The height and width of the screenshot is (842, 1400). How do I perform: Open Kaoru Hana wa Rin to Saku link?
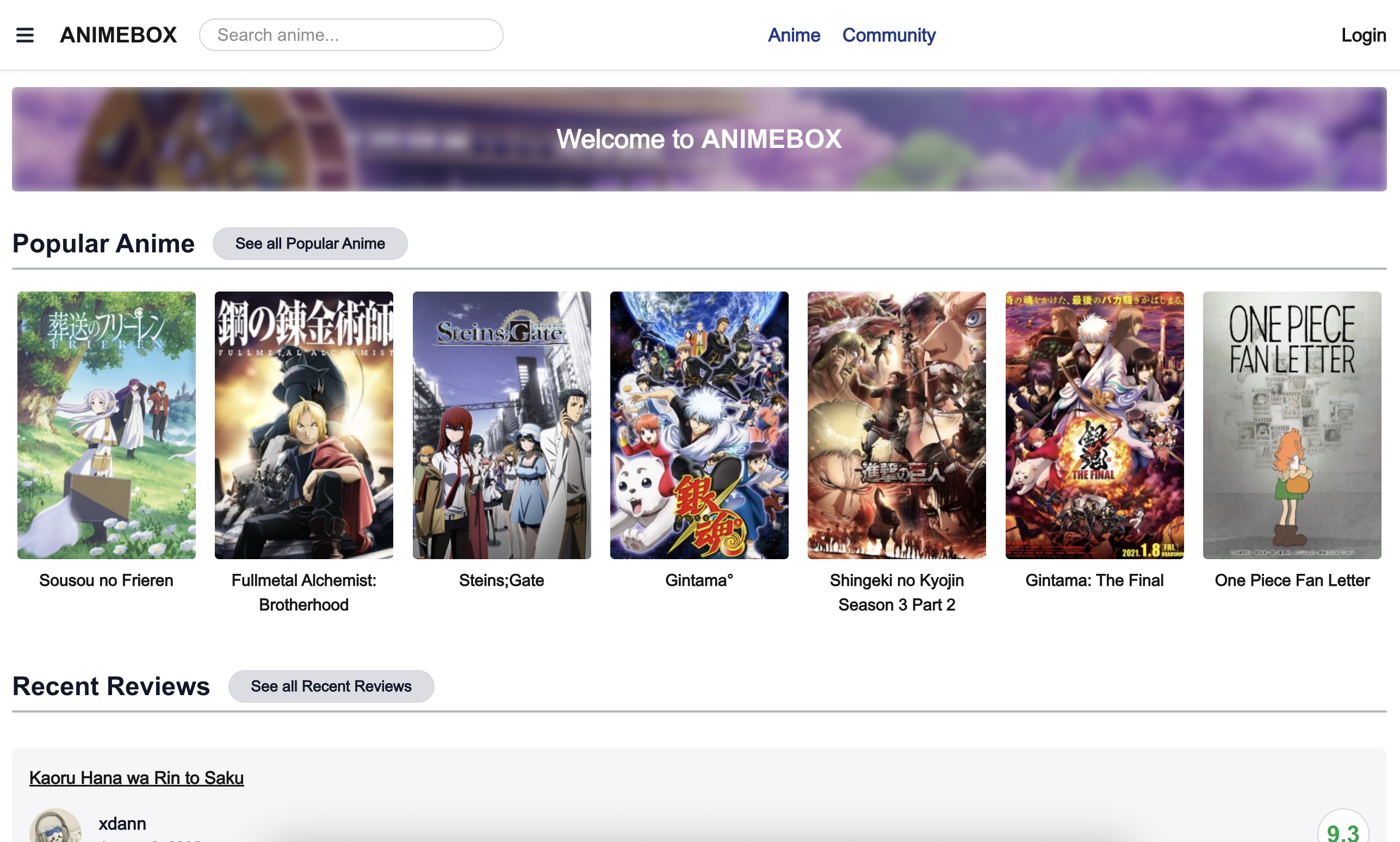[x=136, y=777]
